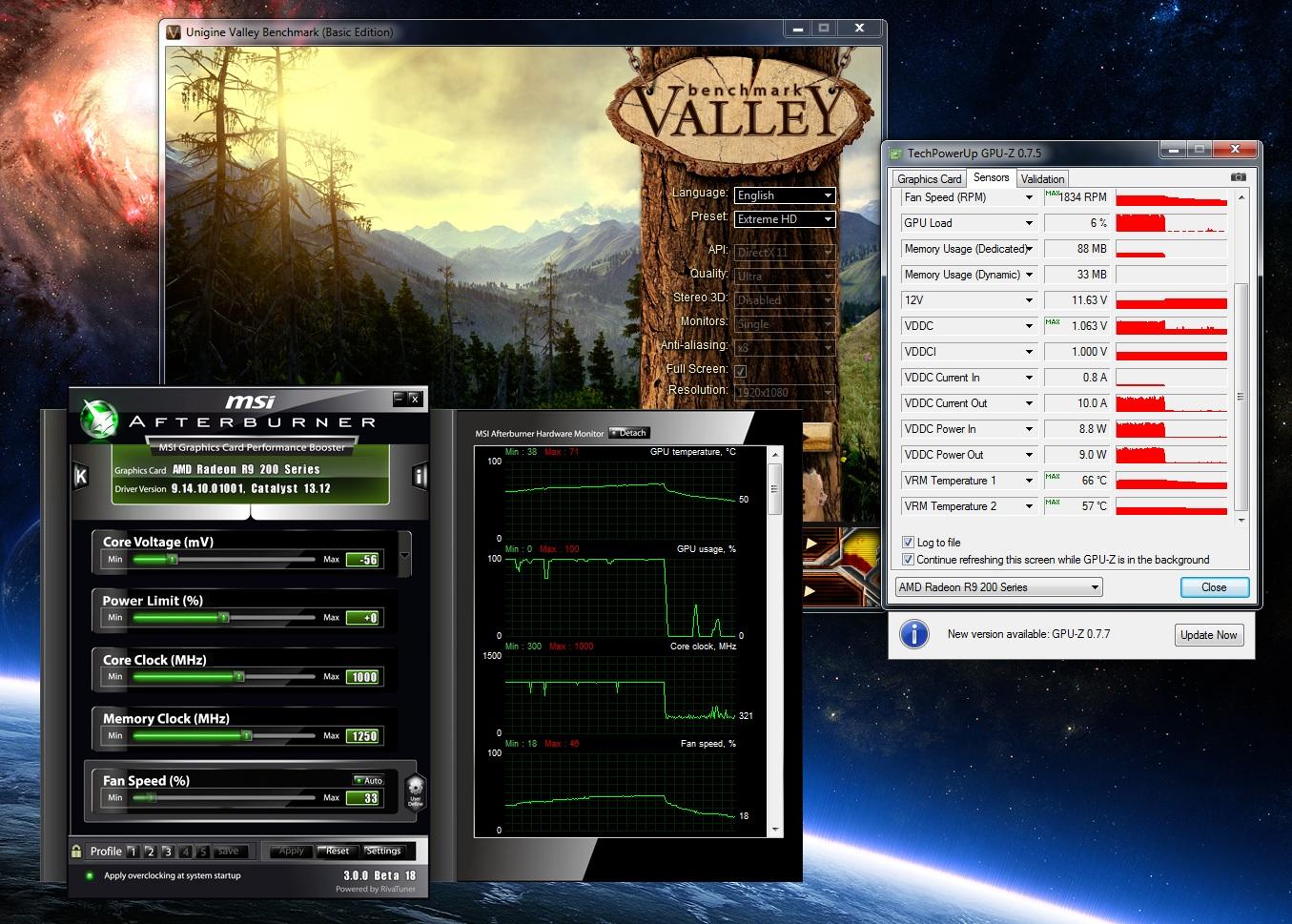The width and height of the screenshot is (1292, 924).
Task: Select Afterburner profile slot 1
Action: coord(133,852)
